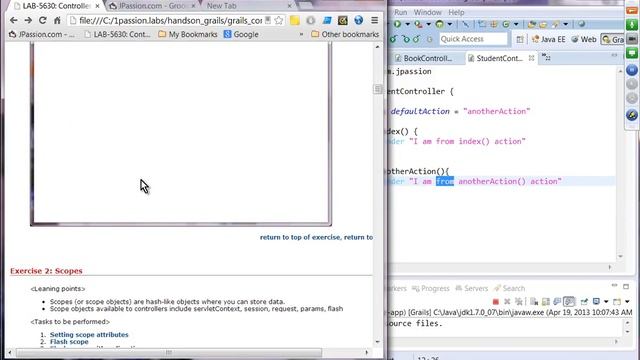Switch to the Servers view tab

coord(471,288)
